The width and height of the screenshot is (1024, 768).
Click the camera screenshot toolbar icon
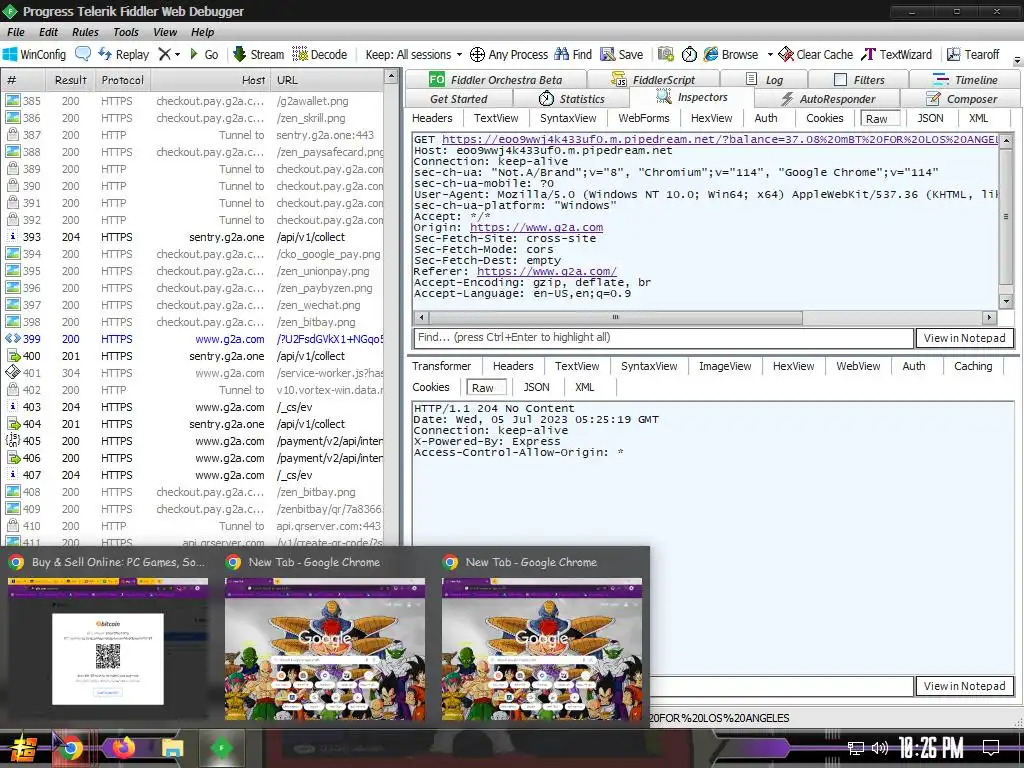(x=665, y=54)
